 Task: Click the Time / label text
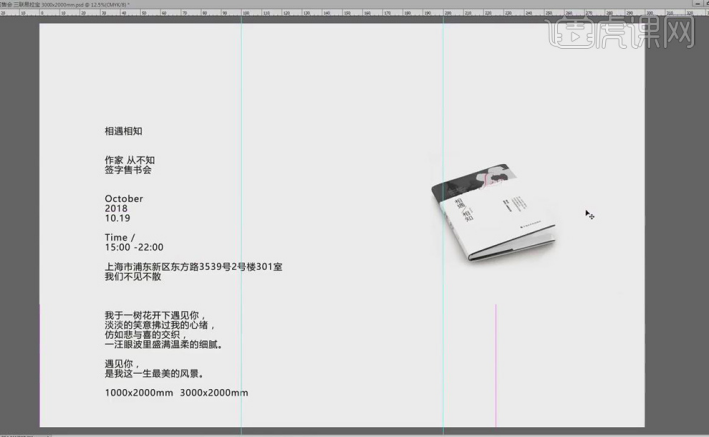(119, 237)
